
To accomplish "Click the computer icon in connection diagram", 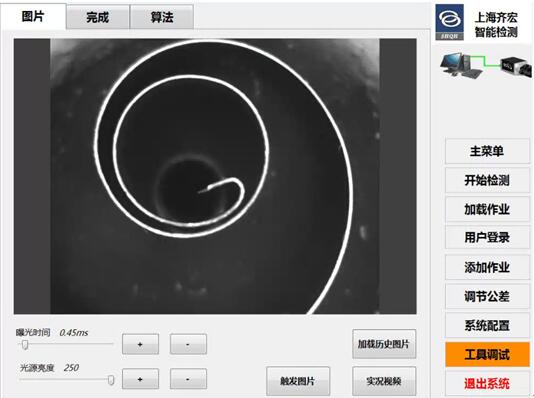I will (461, 66).
